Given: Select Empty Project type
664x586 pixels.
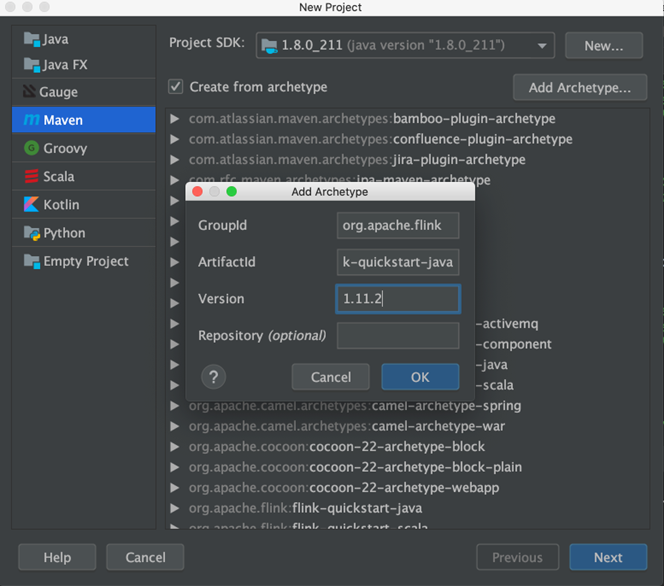Looking at the screenshot, I should (x=84, y=261).
